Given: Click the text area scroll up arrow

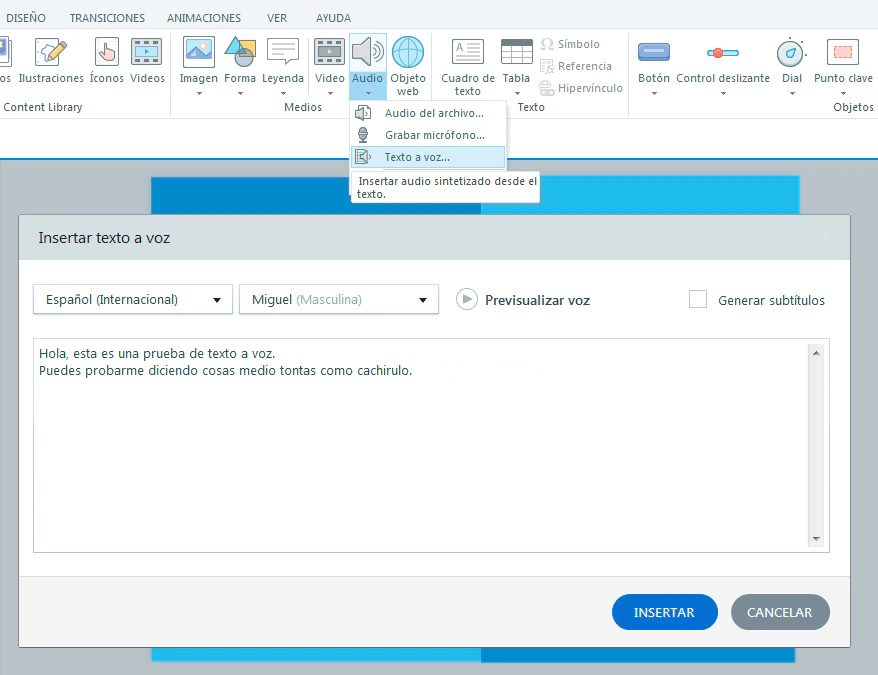Looking at the screenshot, I should [x=816, y=353].
